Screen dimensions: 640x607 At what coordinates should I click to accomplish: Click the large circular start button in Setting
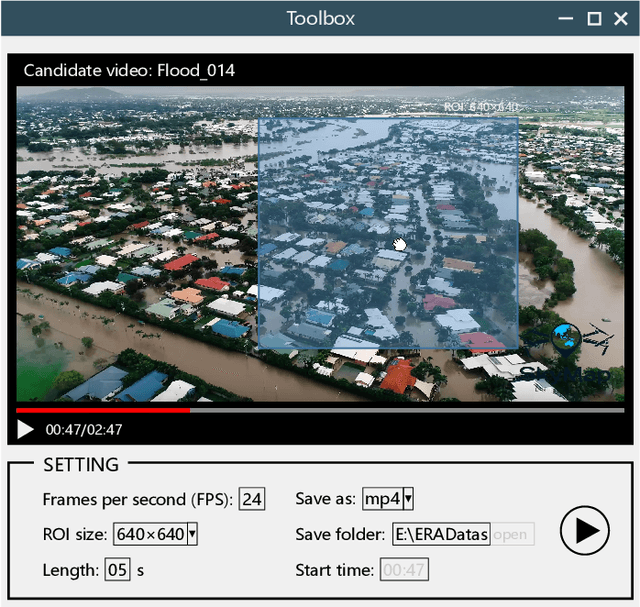585,530
